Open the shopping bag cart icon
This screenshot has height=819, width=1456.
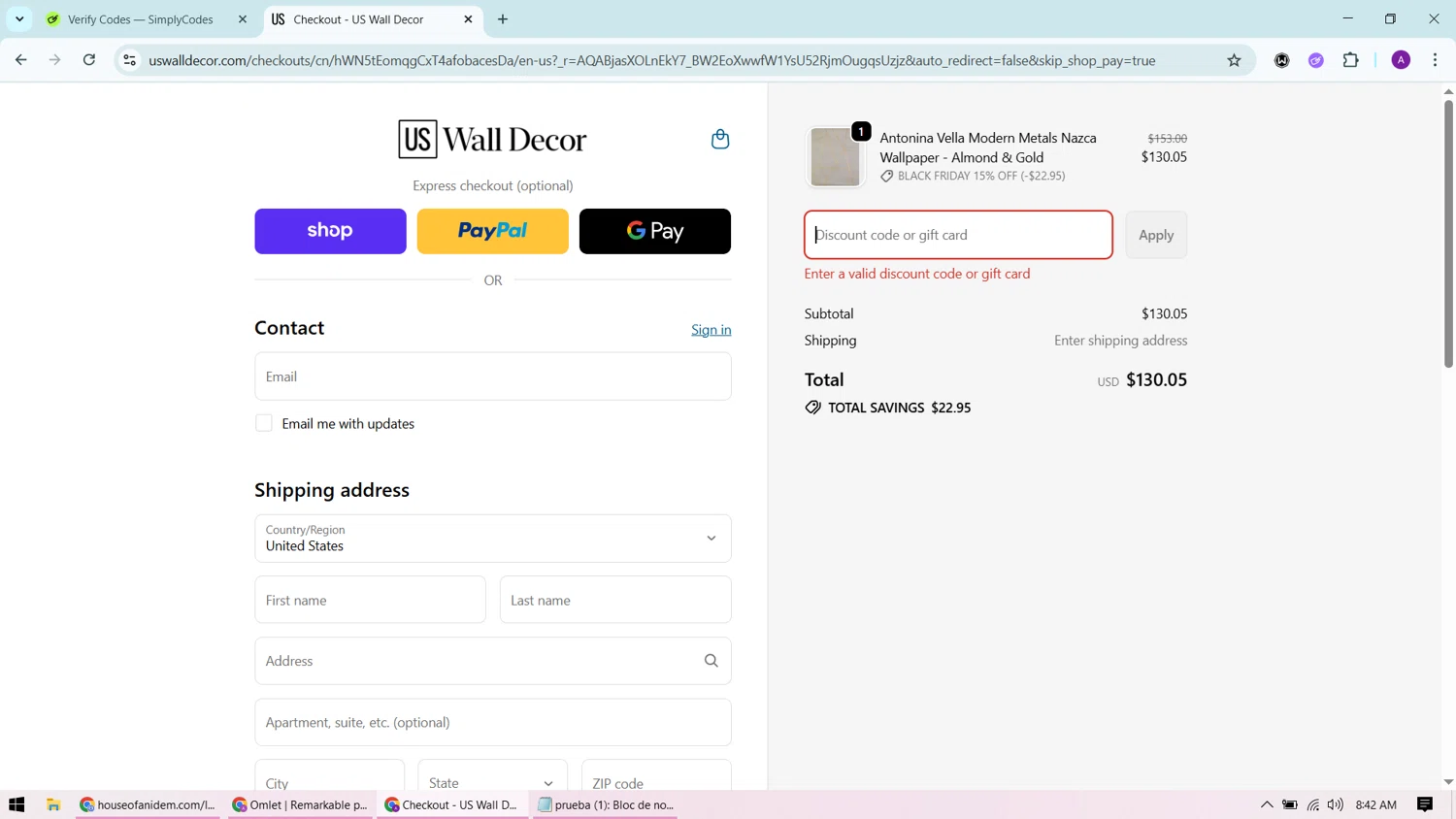pyautogui.click(x=720, y=139)
